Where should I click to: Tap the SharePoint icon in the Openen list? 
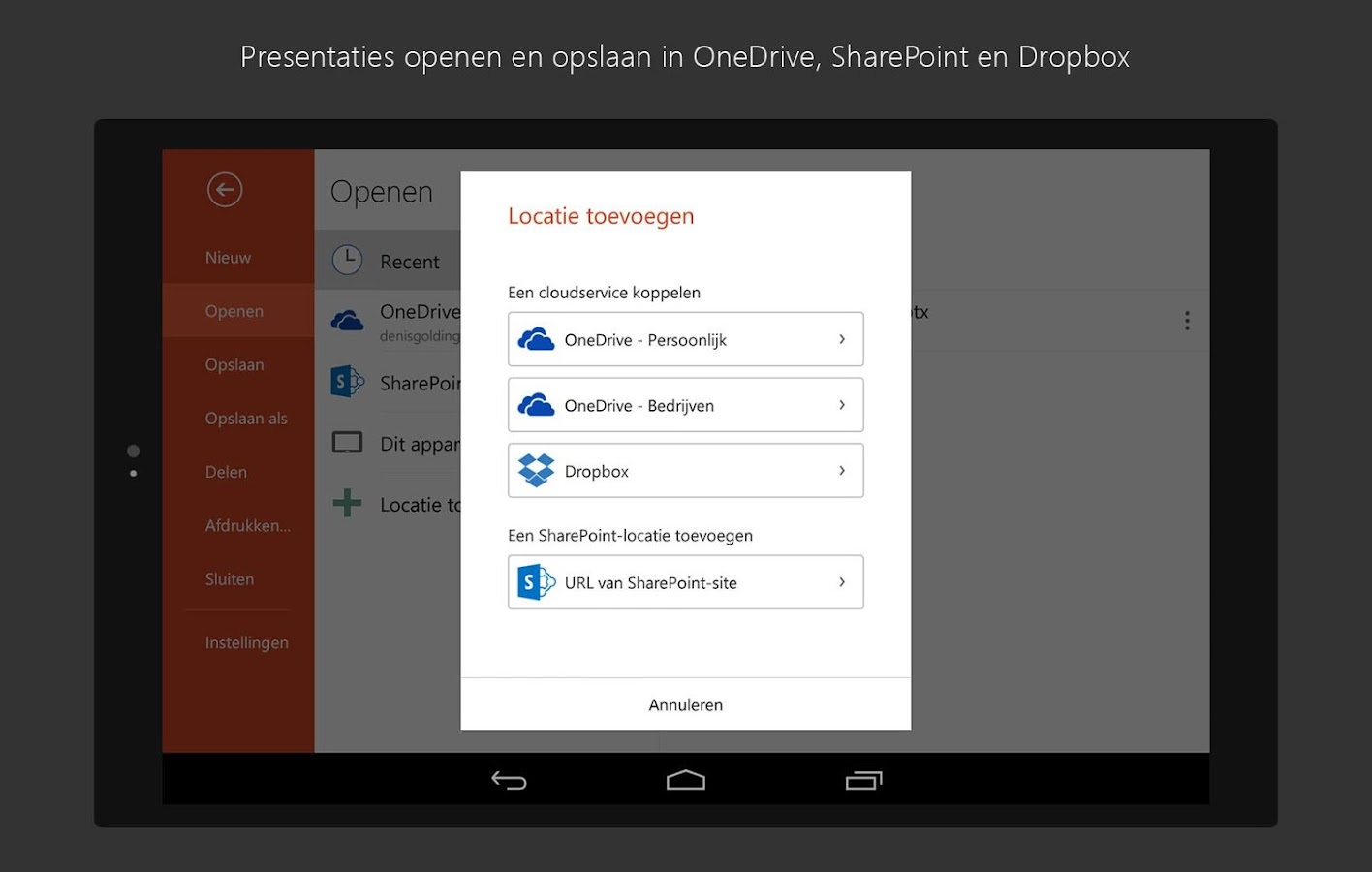point(347,381)
